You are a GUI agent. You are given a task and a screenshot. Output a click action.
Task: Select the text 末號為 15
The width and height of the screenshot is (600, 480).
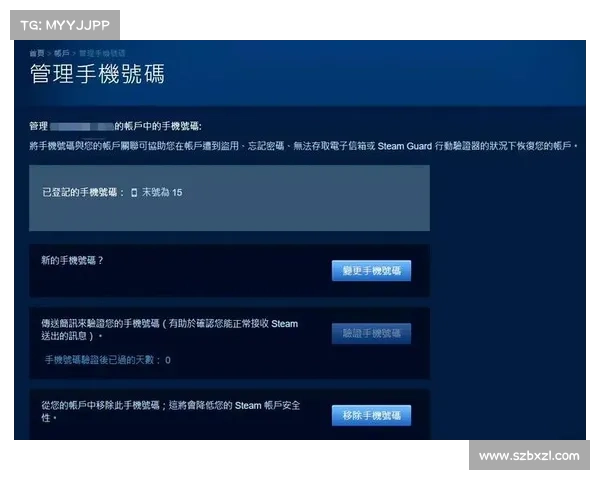pos(162,192)
